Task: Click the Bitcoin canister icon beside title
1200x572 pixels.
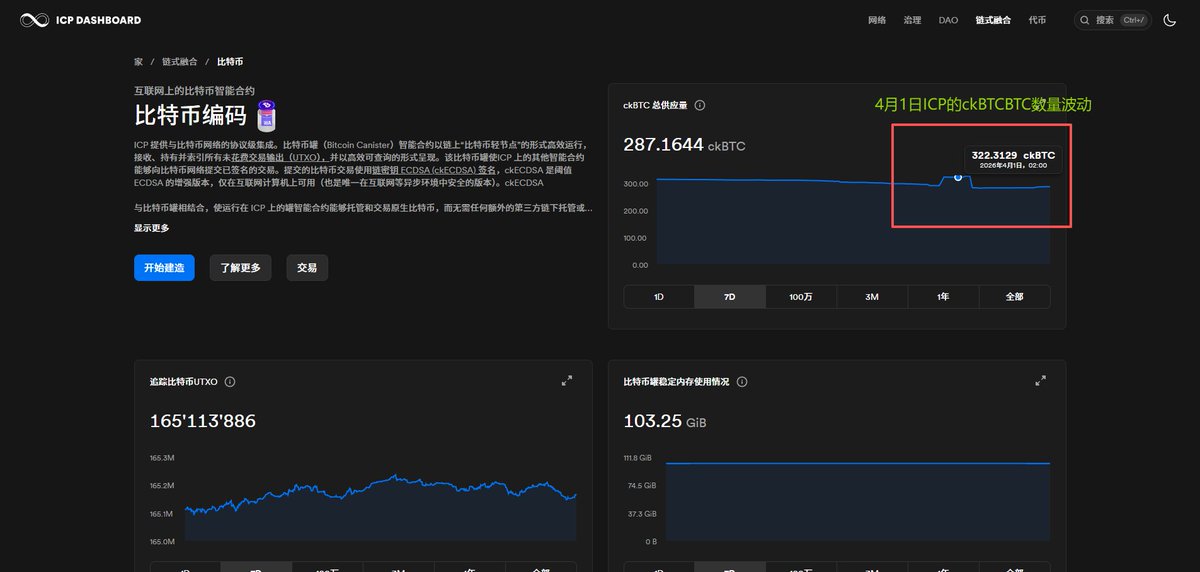Action: pos(266,115)
